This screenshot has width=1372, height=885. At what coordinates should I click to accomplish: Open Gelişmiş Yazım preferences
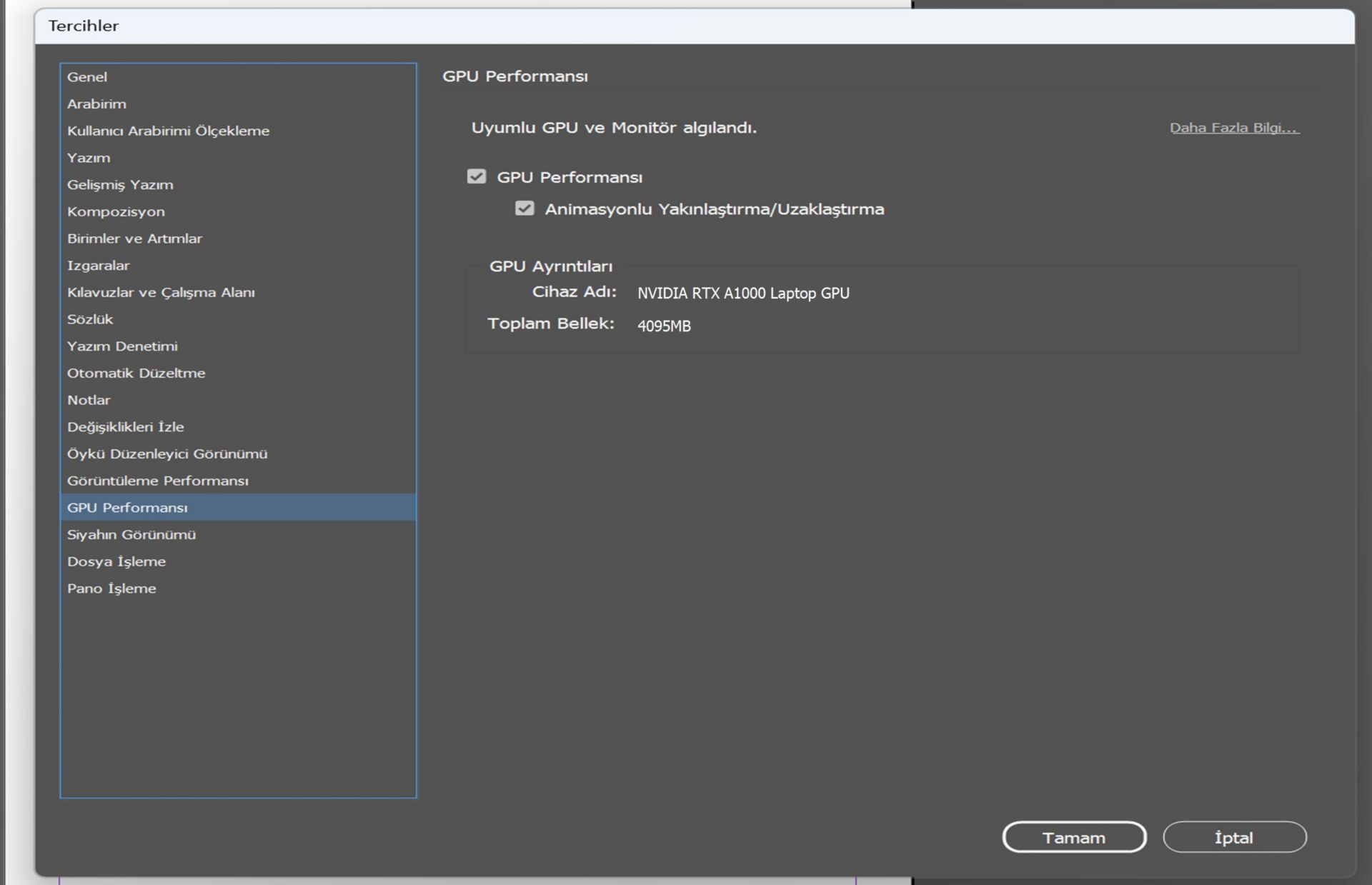click(120, 185)
